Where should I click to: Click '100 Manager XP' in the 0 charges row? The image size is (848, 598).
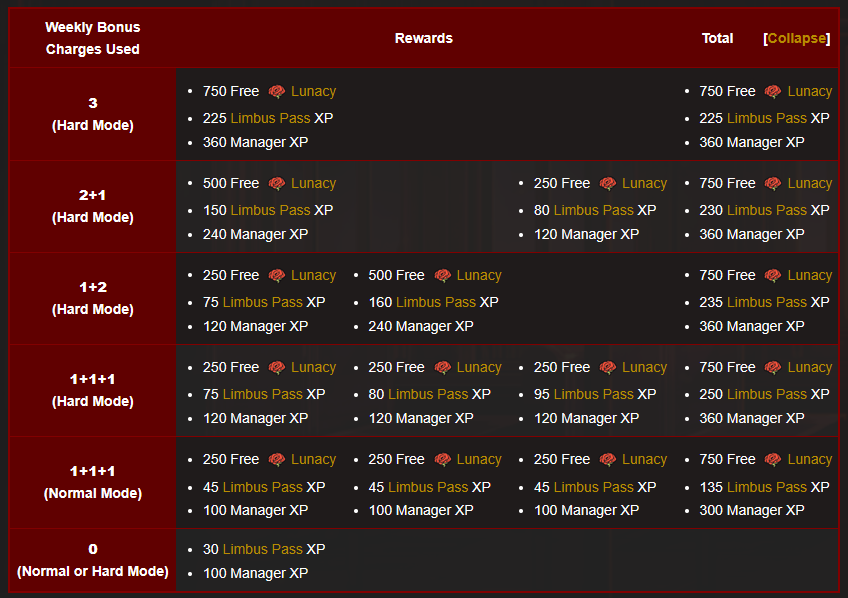[x=255, y=573]
